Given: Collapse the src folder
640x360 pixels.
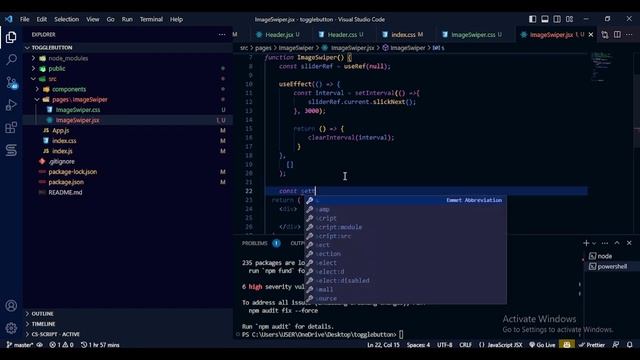Looking at the screenshot, I should coord(52,79).
